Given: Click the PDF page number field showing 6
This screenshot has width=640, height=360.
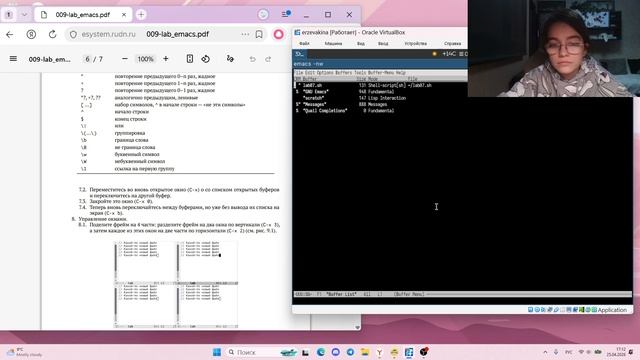Looking at the screenshot, I should point(87,59).
